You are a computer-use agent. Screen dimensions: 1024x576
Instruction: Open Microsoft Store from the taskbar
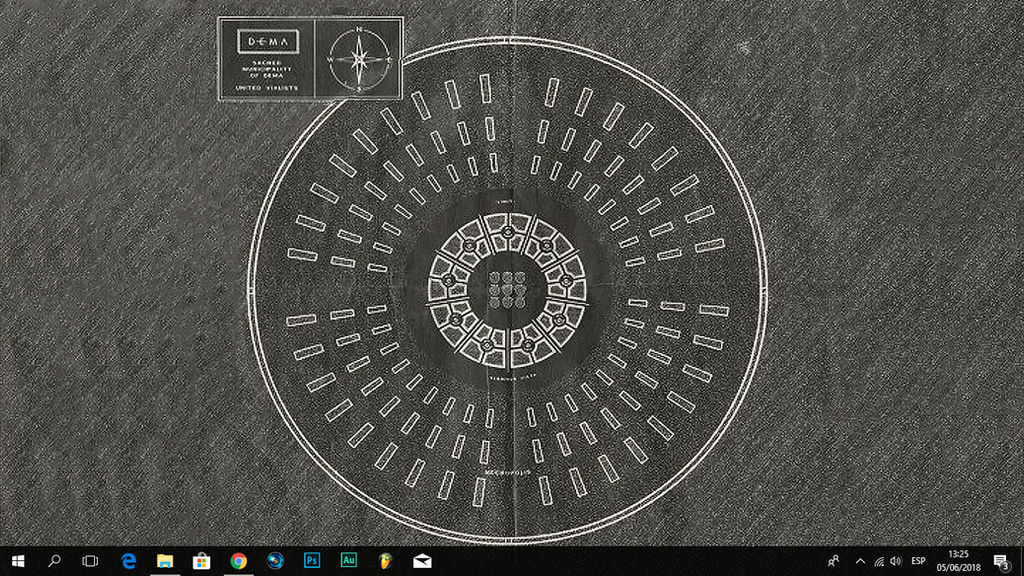(x=202, y=561)
